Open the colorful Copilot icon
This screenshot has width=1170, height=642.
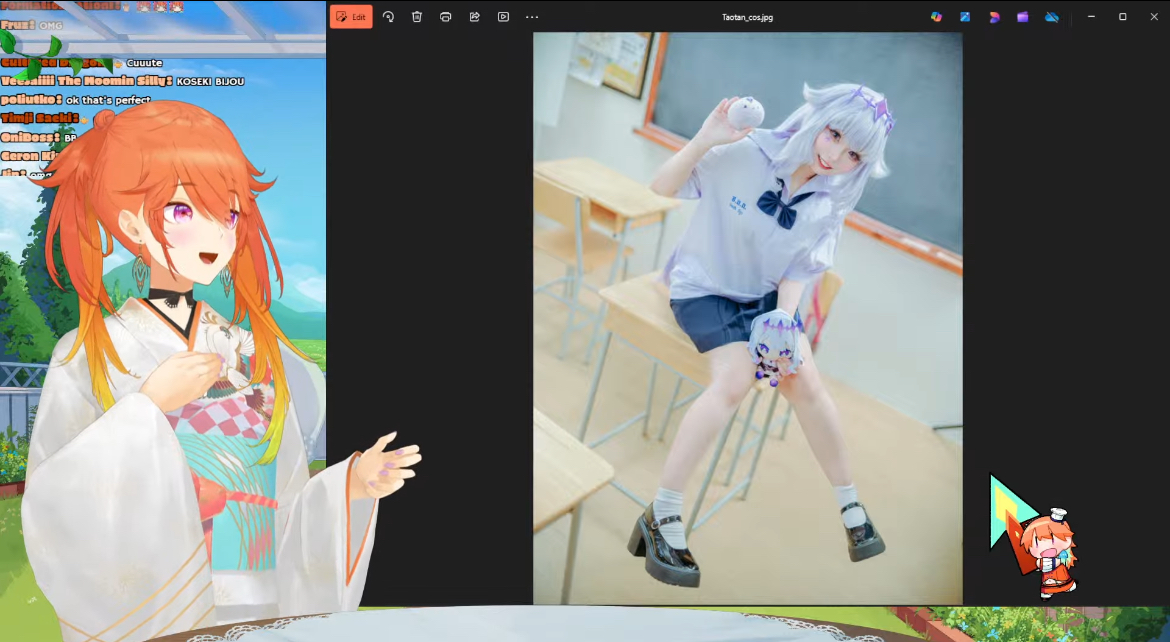pos(936,16)
